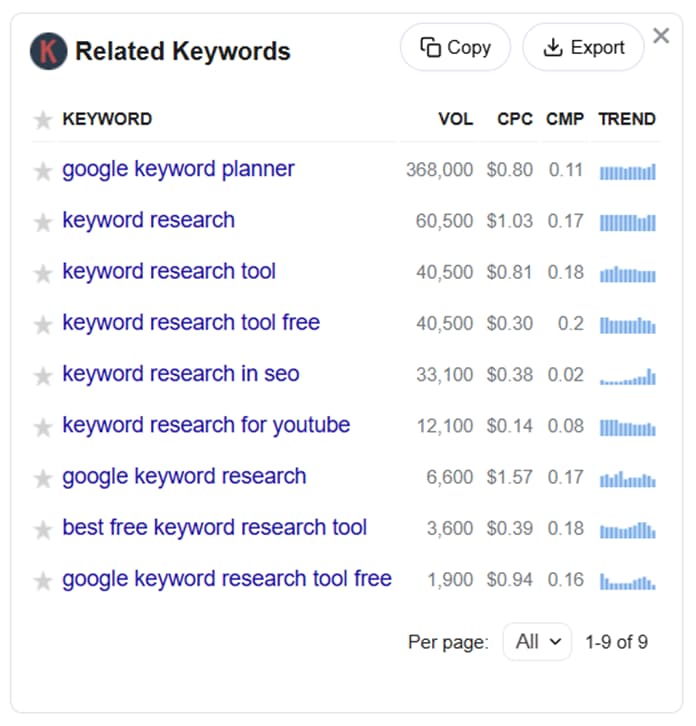
Task: Open keyword research tool free link
Action: tap(191, 323)
